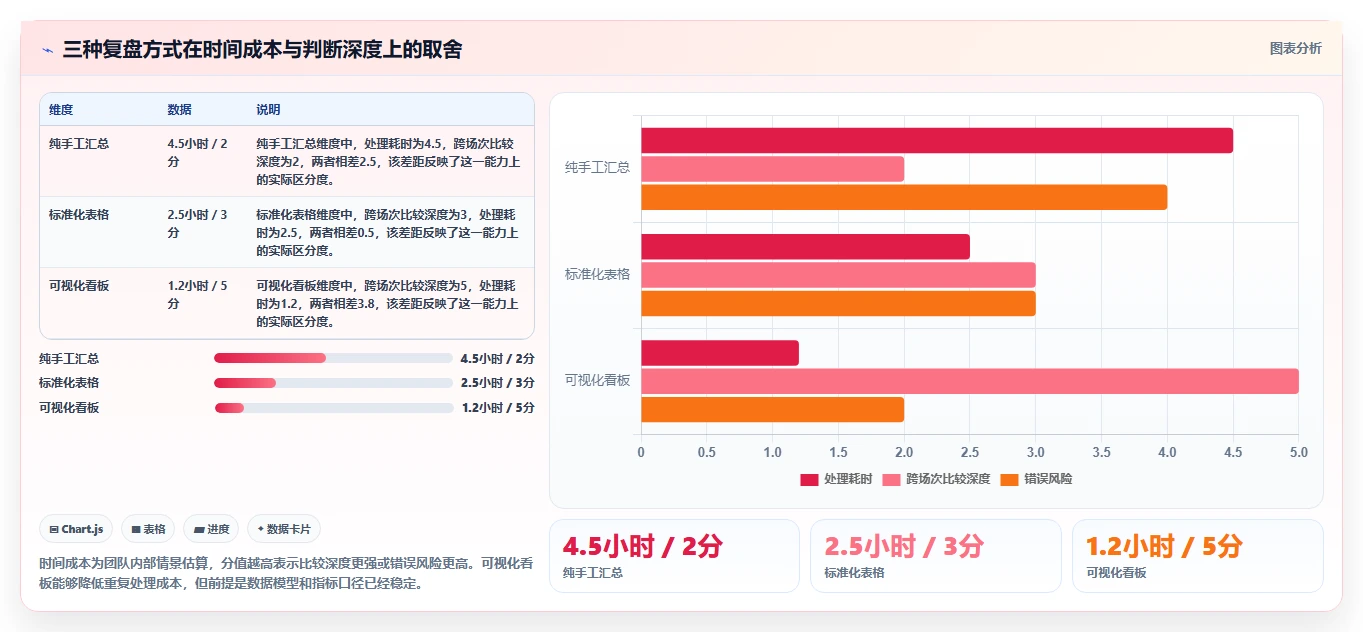Click the footnote paragraph about 时间成本
The height and width of the screenshot is (632, 1363).
pos(286,573)
